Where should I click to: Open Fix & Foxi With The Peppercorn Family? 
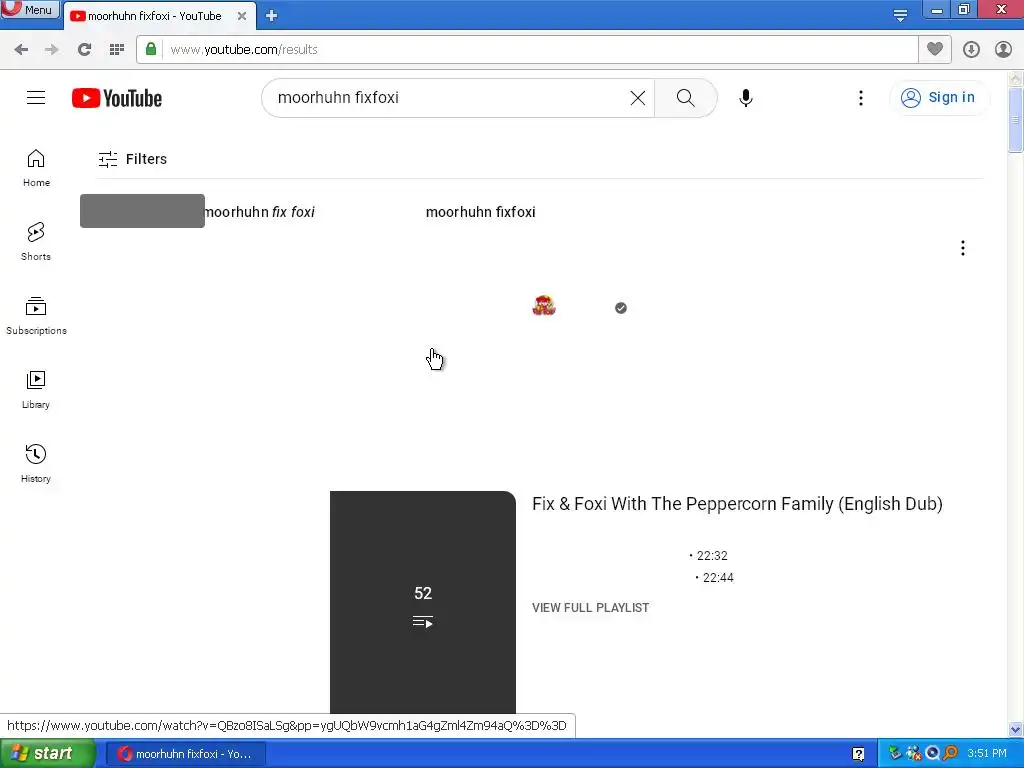click(737, 504)
